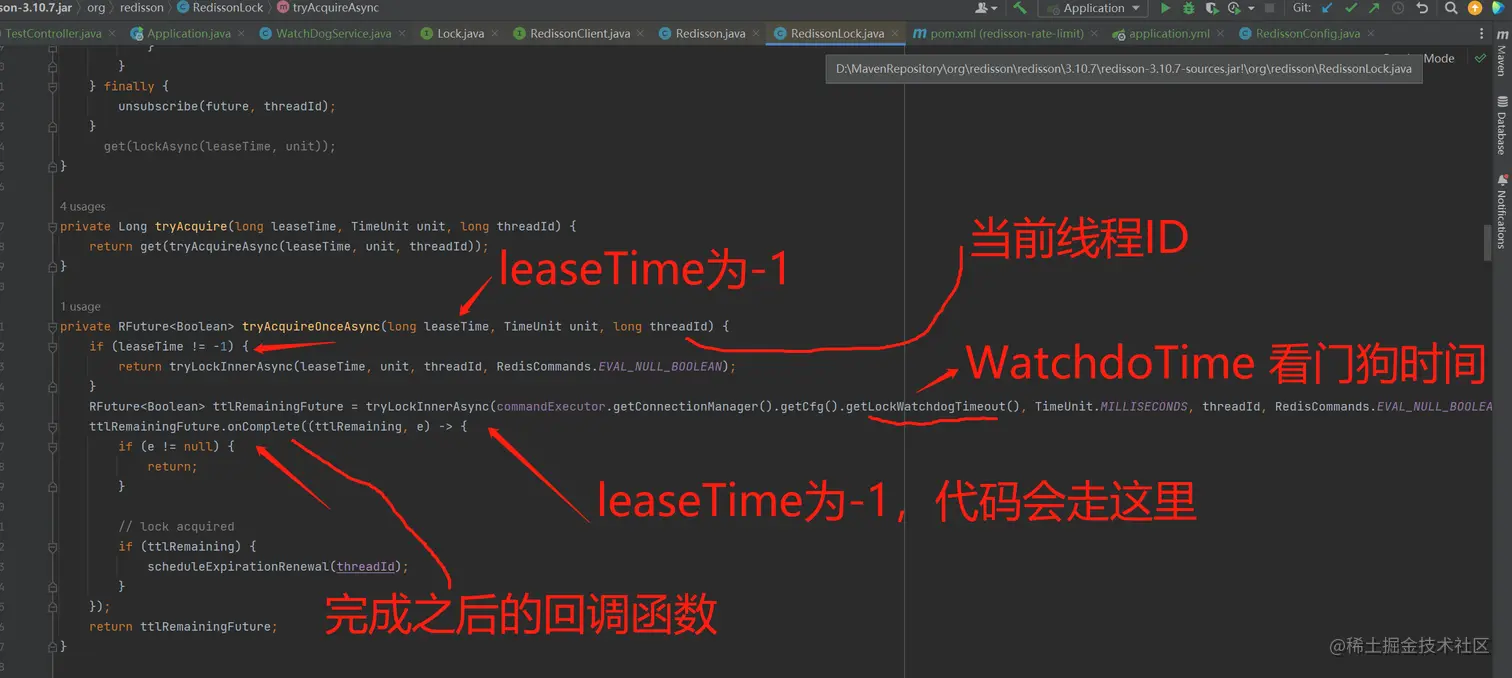Screen dimensions: 1512x678
Task: Switch to the Redisson.java tab
Action: point(710,33)
